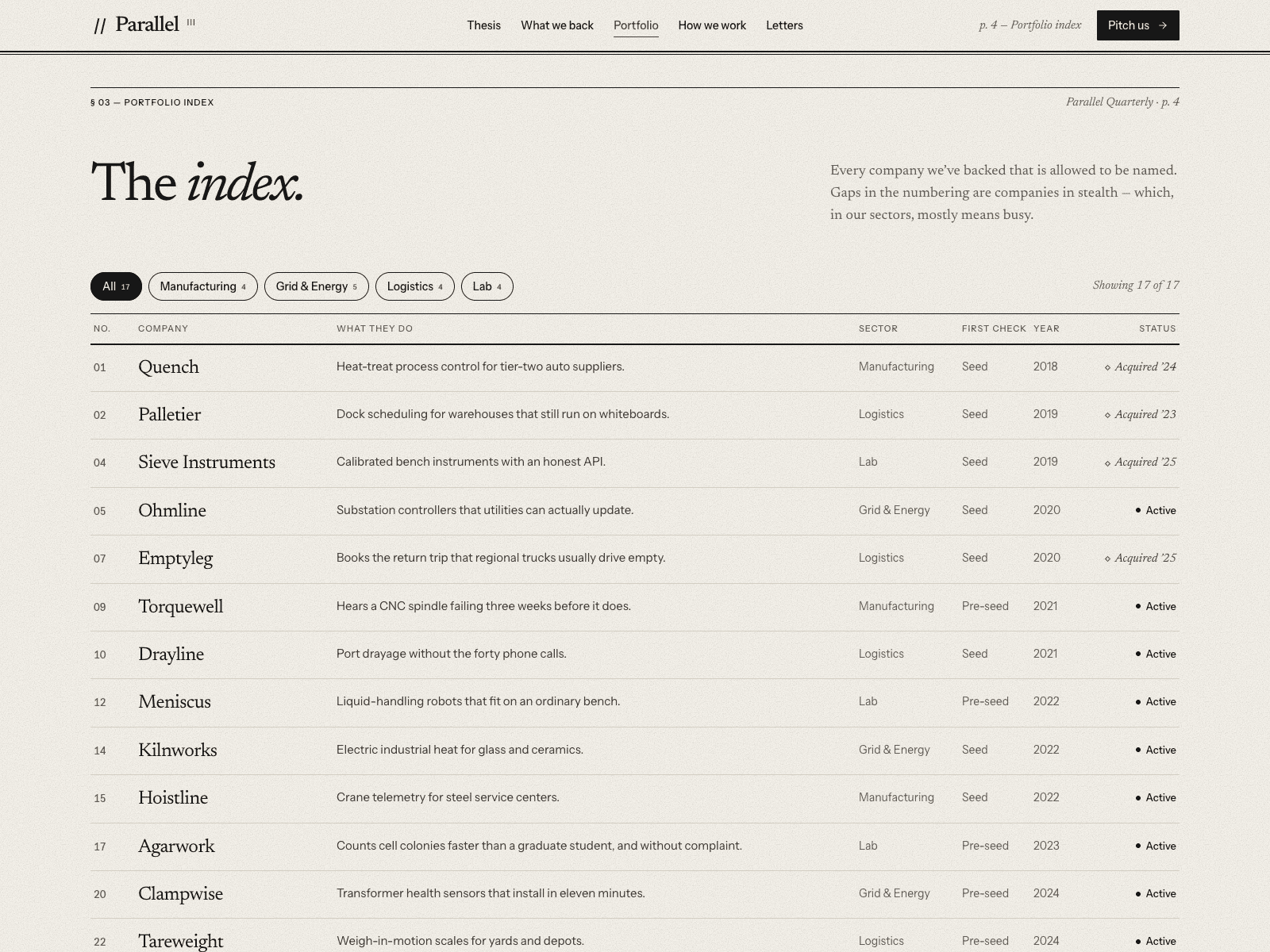Go to the Letters section
This screenshot has height=952, width=1270.
click(784, 25)
